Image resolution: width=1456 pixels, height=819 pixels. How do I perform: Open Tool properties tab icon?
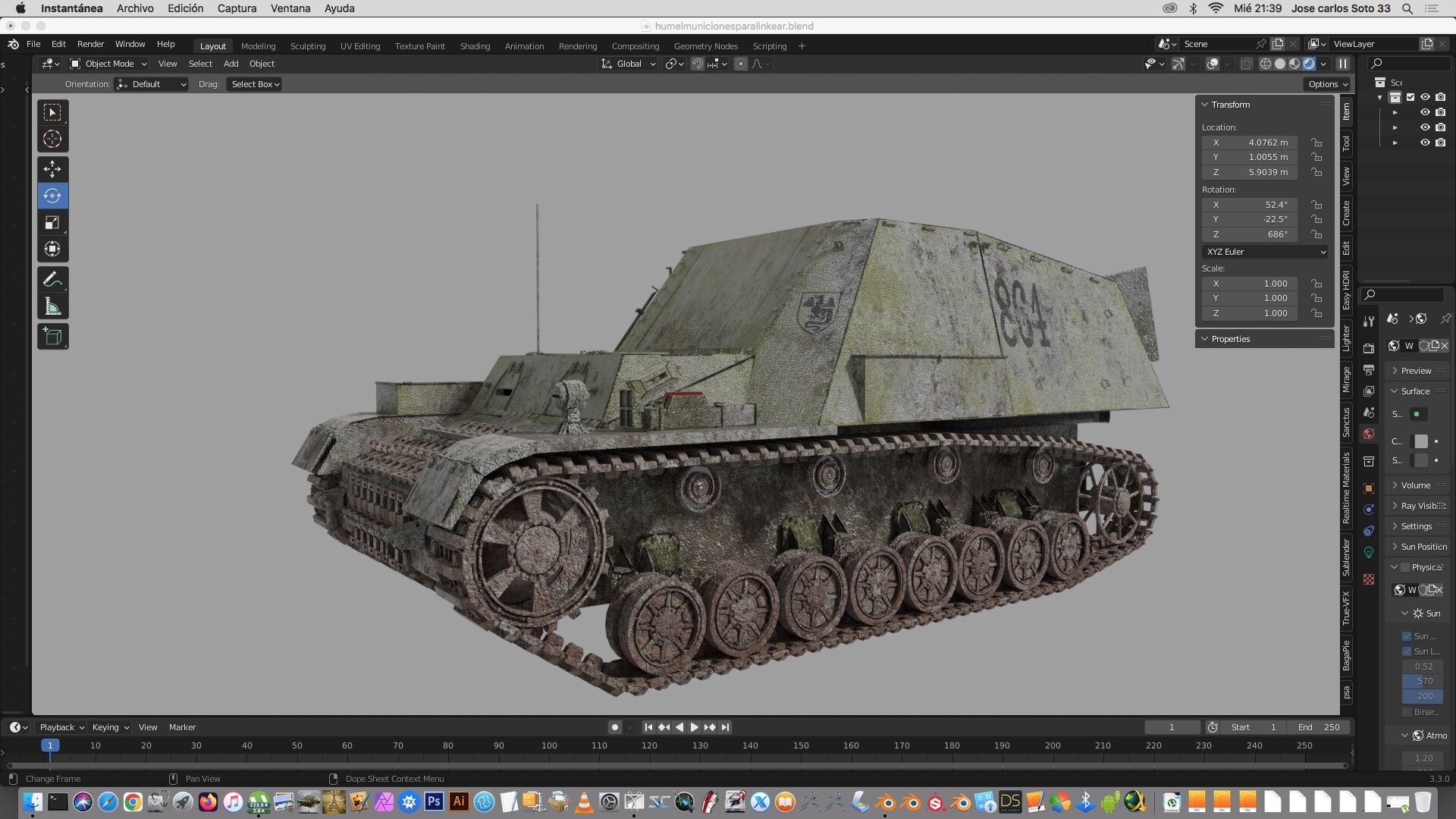click(x=1369, y=322)
